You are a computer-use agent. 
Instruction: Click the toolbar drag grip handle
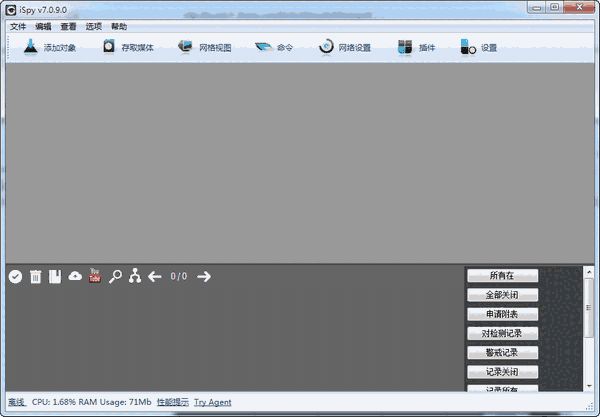(8, 48)
